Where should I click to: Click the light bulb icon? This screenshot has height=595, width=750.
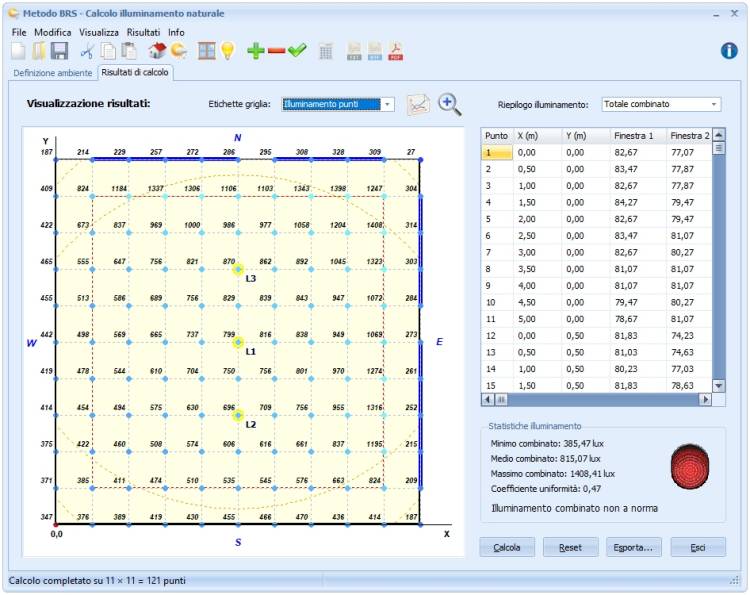click(228, 50)
